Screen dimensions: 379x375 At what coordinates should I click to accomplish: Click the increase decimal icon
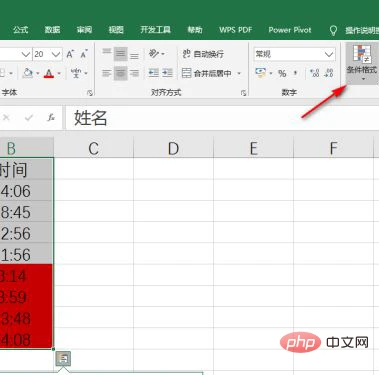[314, 73]
